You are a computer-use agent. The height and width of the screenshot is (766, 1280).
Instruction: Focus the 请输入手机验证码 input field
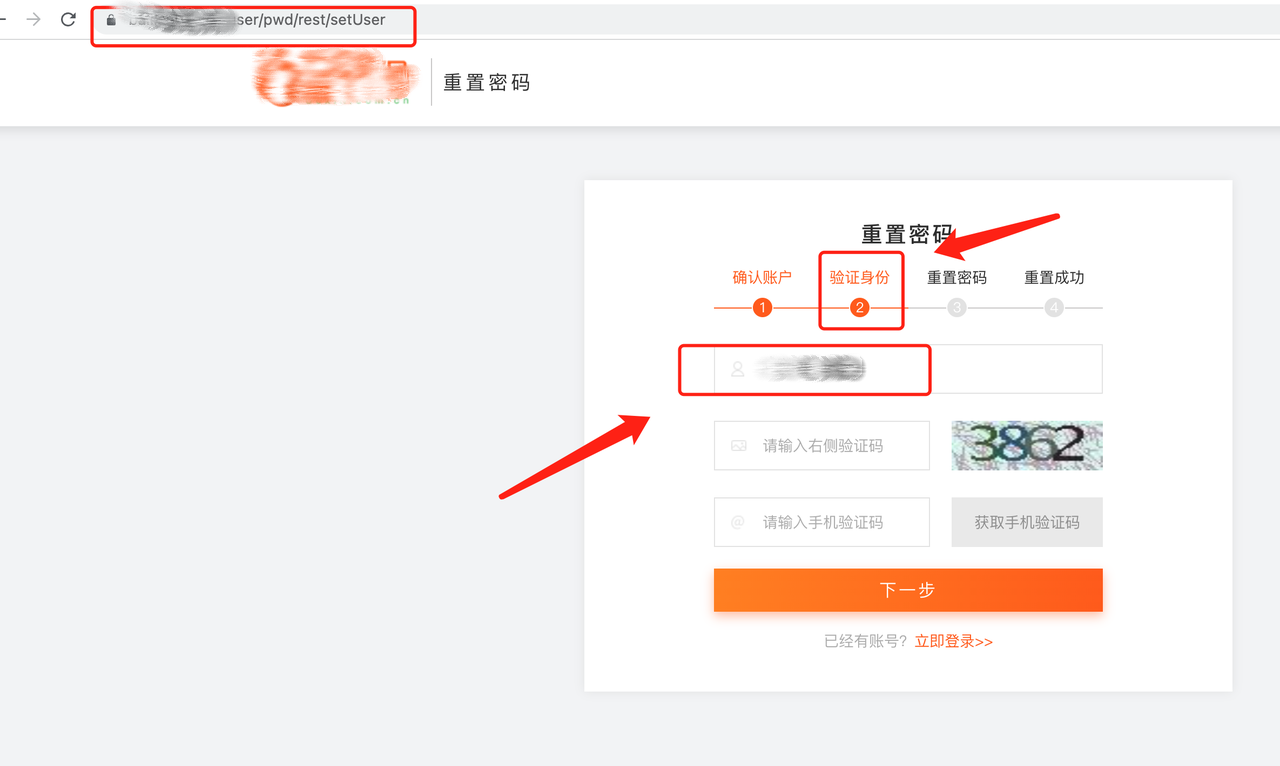coord(835,522)
